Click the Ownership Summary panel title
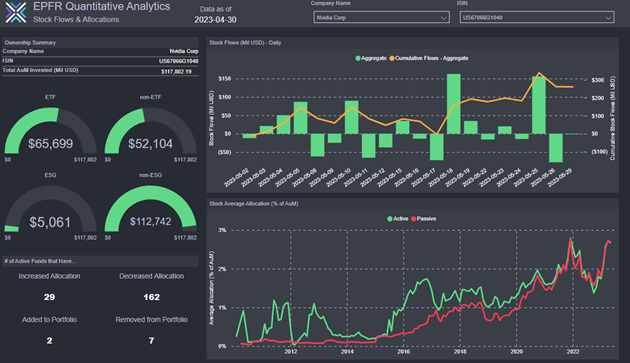630x363 pixels. tap(30, 43)
